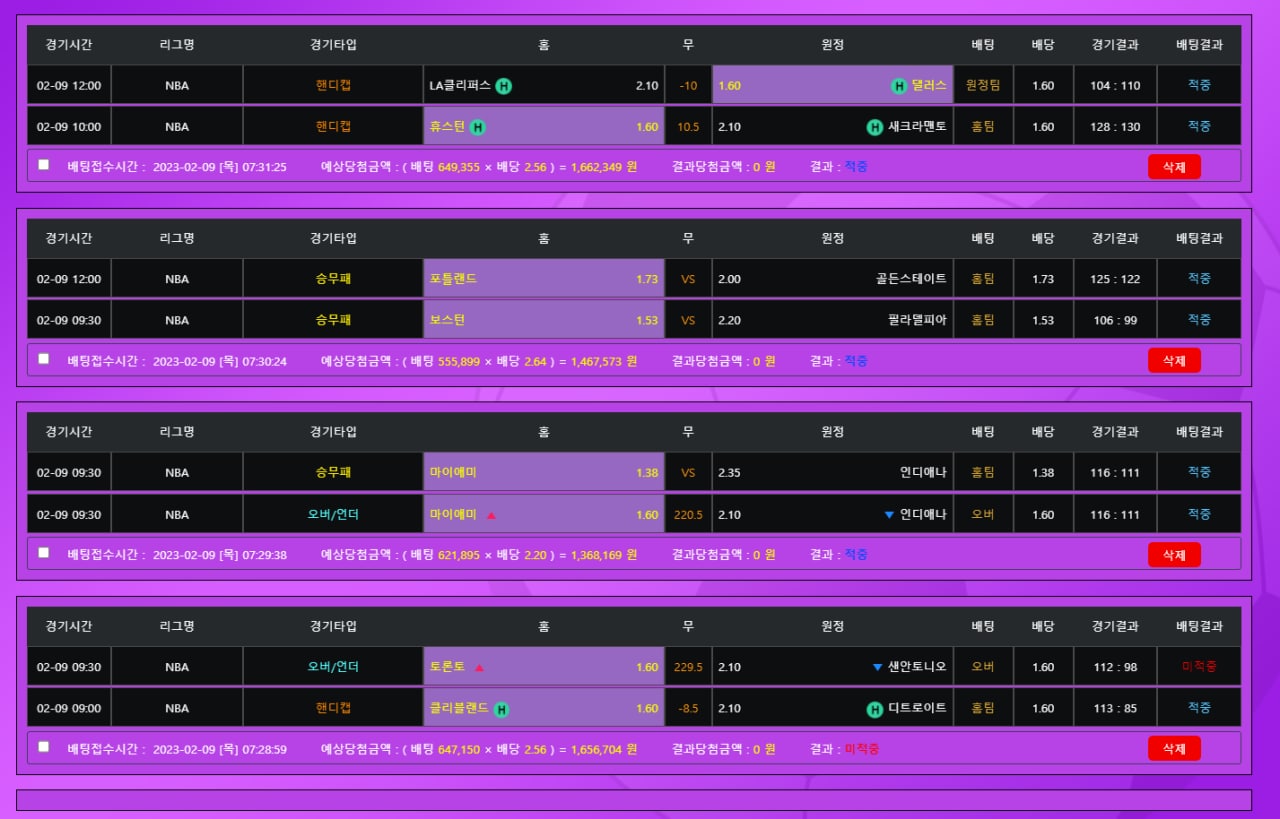Click the handicap H icon next to 댈러스
This screenshot has height=819, width=1280.
tap(899, 86)
